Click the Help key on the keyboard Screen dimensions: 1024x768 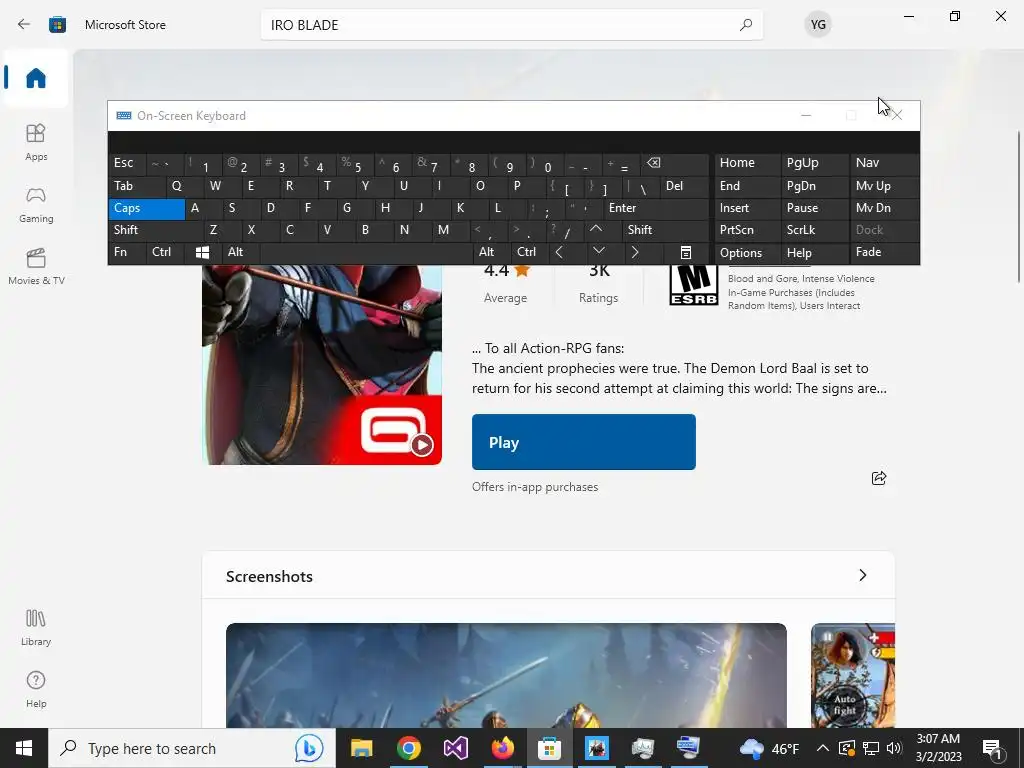point(813,252)
